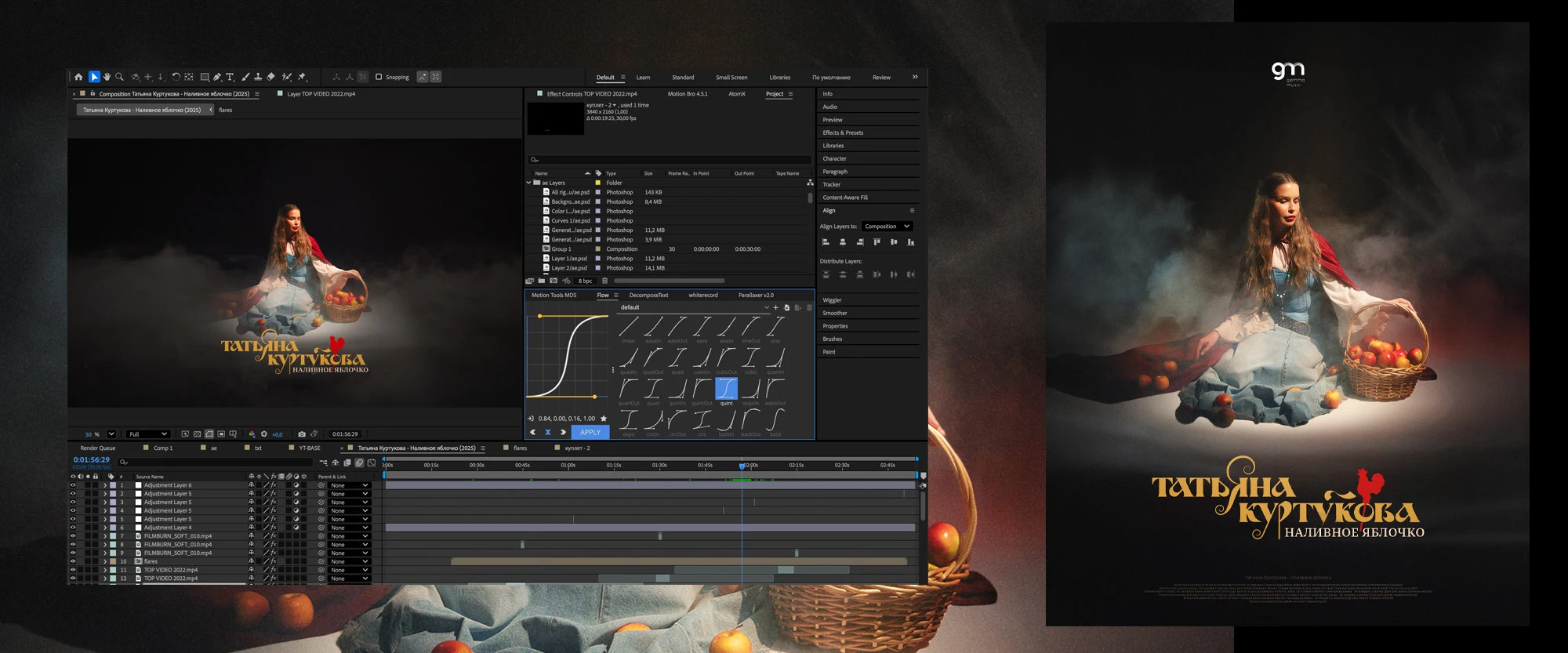Image resolution: width=1568 pixels, height=653 pixels.
Task: Choose the Type tool
Action: 230,77
